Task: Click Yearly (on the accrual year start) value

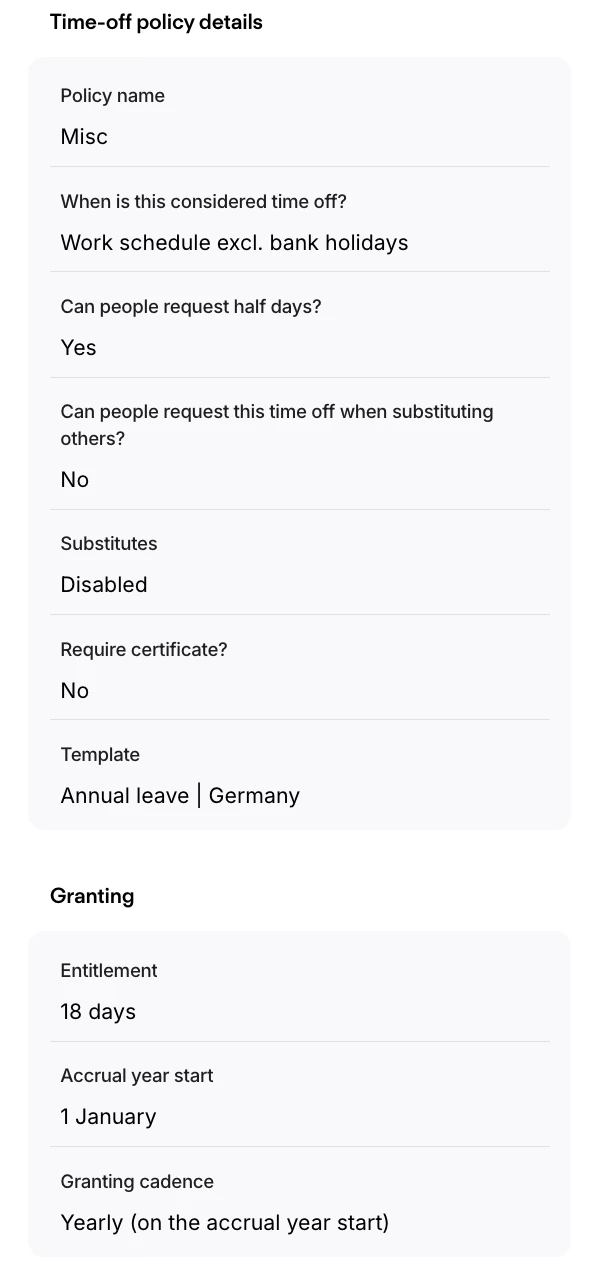Action: [225, 1222]
